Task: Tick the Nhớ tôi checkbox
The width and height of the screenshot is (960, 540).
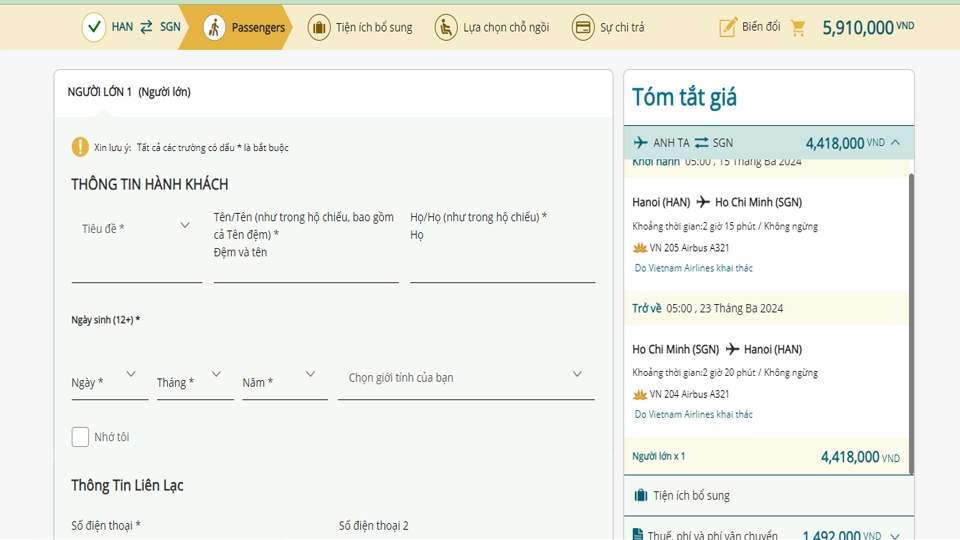Action: pyautogui.click(x=80, y=437)
